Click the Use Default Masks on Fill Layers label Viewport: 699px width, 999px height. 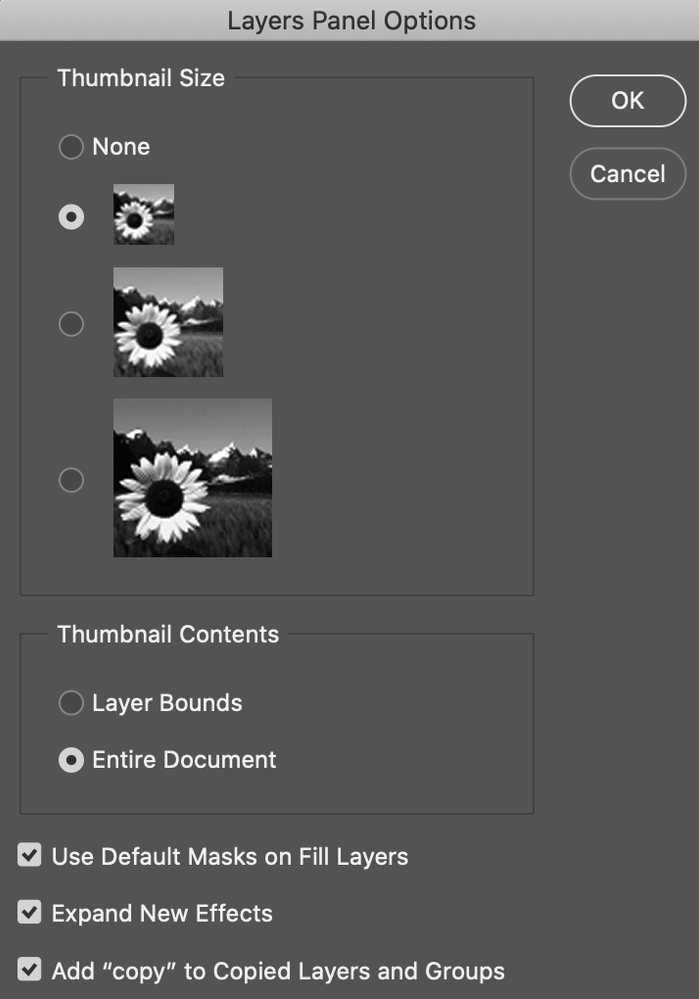coord(230,856)
